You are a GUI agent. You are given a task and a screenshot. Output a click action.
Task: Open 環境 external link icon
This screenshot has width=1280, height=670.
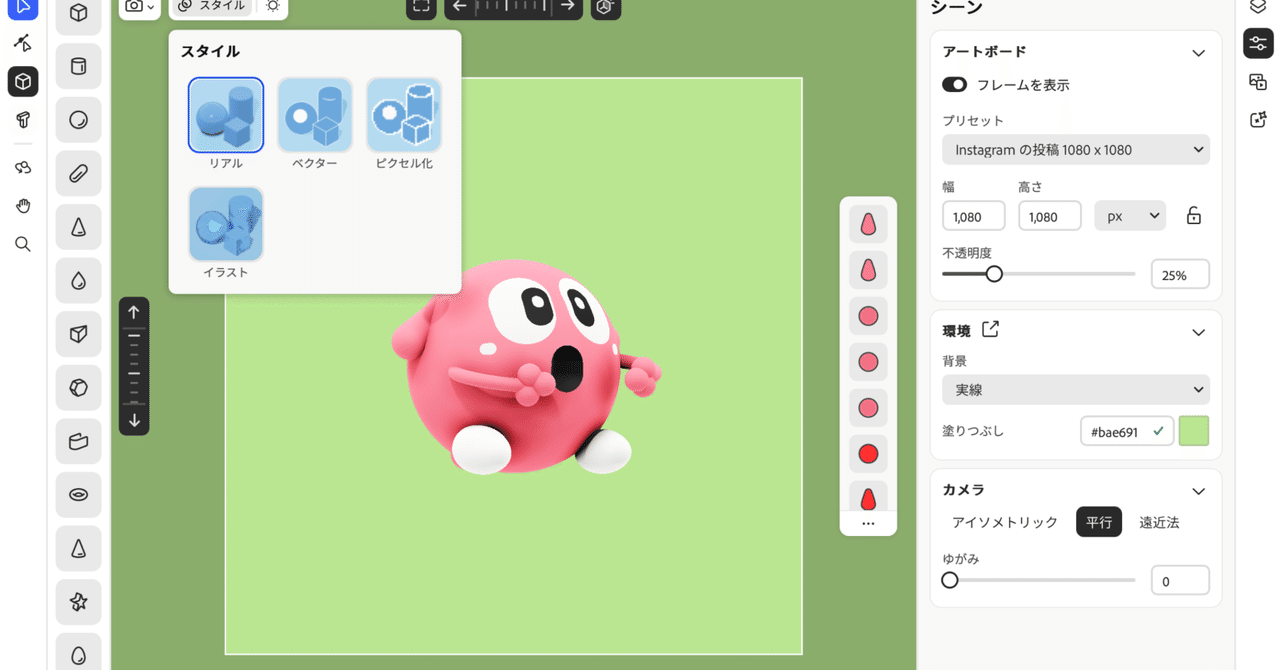[x=990, y=329]
